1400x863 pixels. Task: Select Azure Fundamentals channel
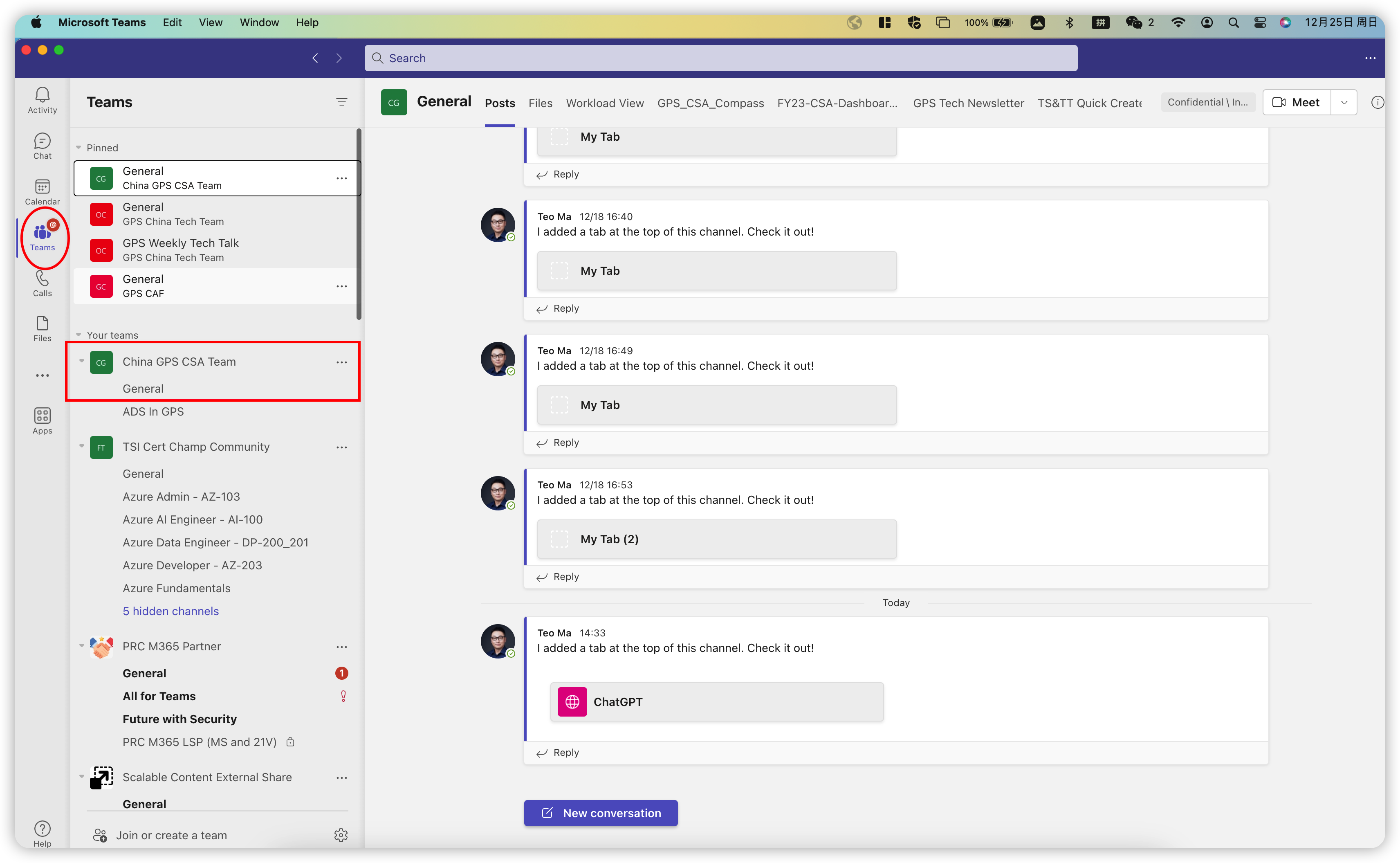(176, 588)
